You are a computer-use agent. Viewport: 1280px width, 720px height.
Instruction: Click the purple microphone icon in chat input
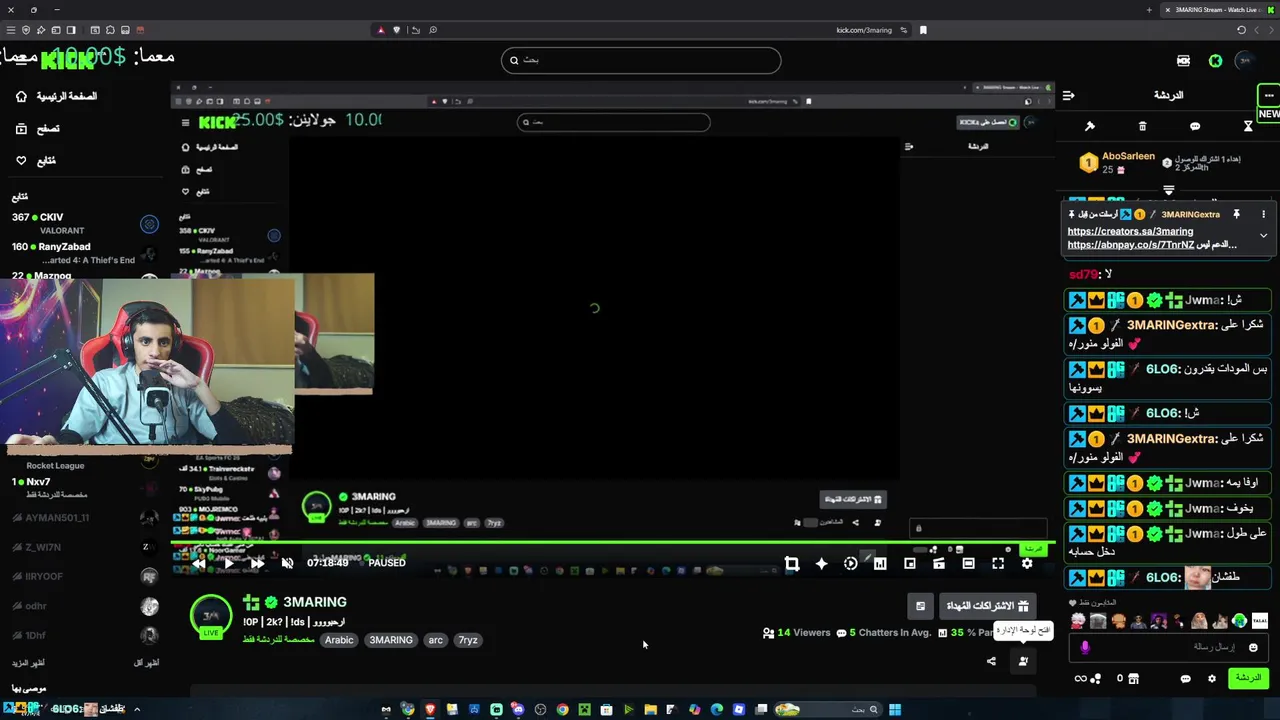pyautogui.click(x=1086, y=647)
